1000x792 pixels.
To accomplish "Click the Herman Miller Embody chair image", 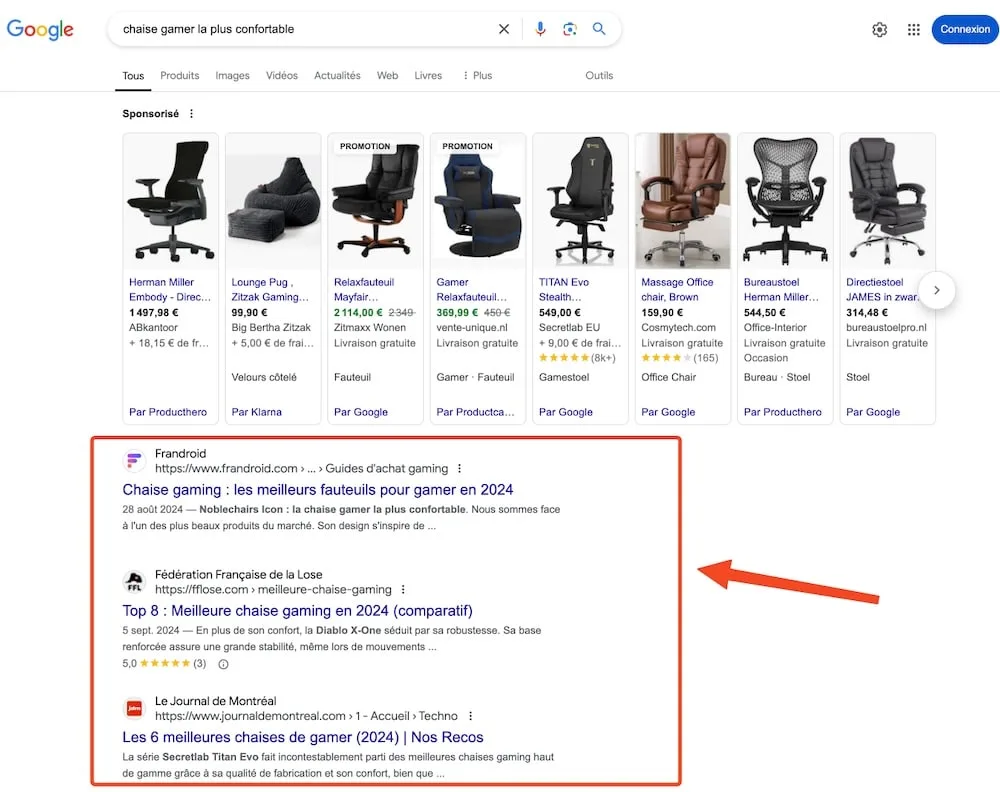I will 170,201.
